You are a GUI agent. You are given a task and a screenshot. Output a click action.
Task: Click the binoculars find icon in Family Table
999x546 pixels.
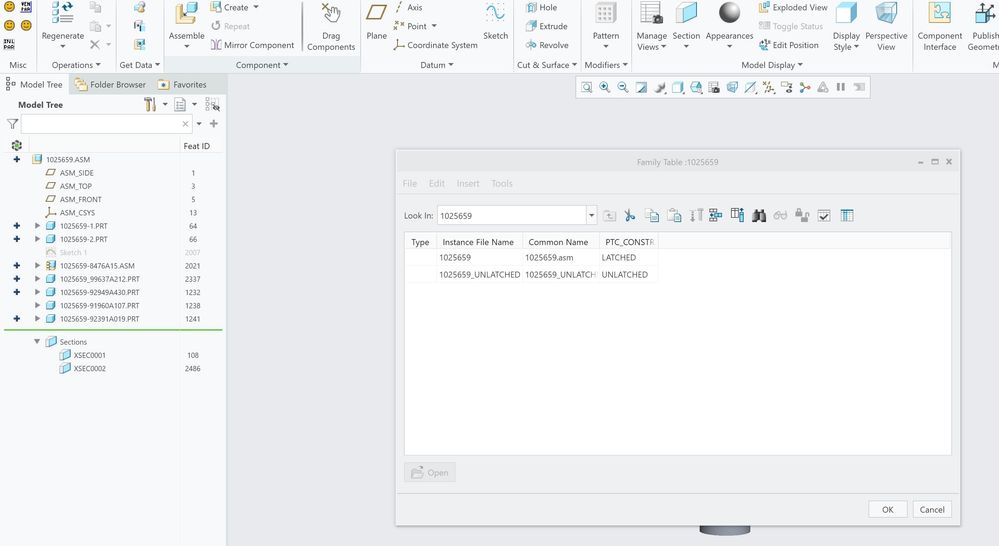(x=759, y=215)
